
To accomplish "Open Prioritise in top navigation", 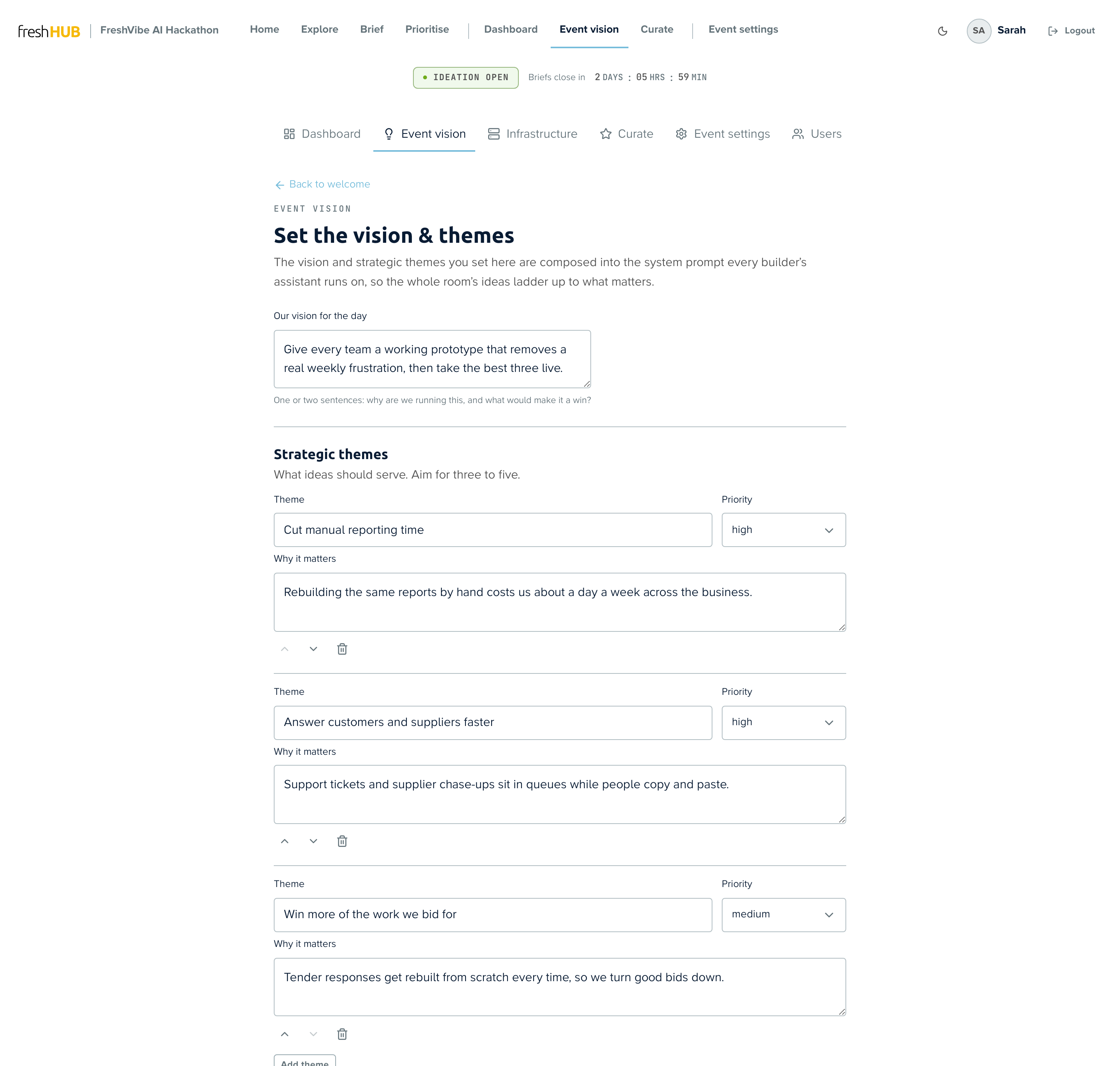I will [x=427, y=30].
